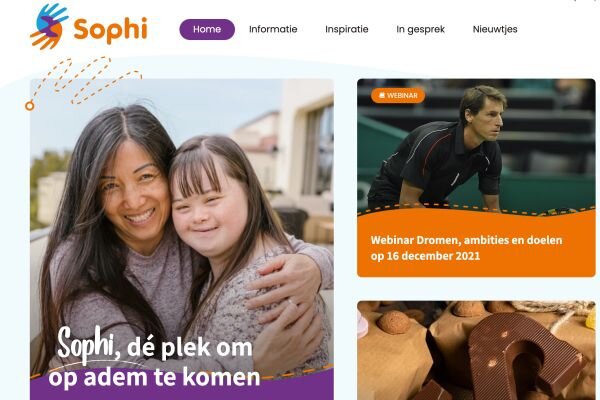The width and height of the screenshot is (600, 400).
Task: Click the orange dotted squiggle decoration above the hero
Action: pyautogui.click(x=88, y=80)
